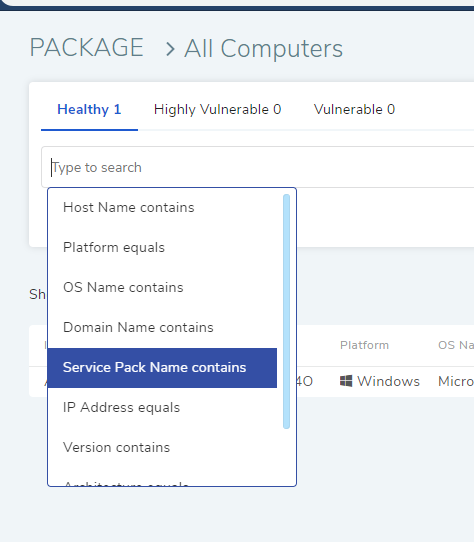Open the Highly Vulnerable 0 tab
This screenshot has height=542, width=474.
[x=217, y=110]
